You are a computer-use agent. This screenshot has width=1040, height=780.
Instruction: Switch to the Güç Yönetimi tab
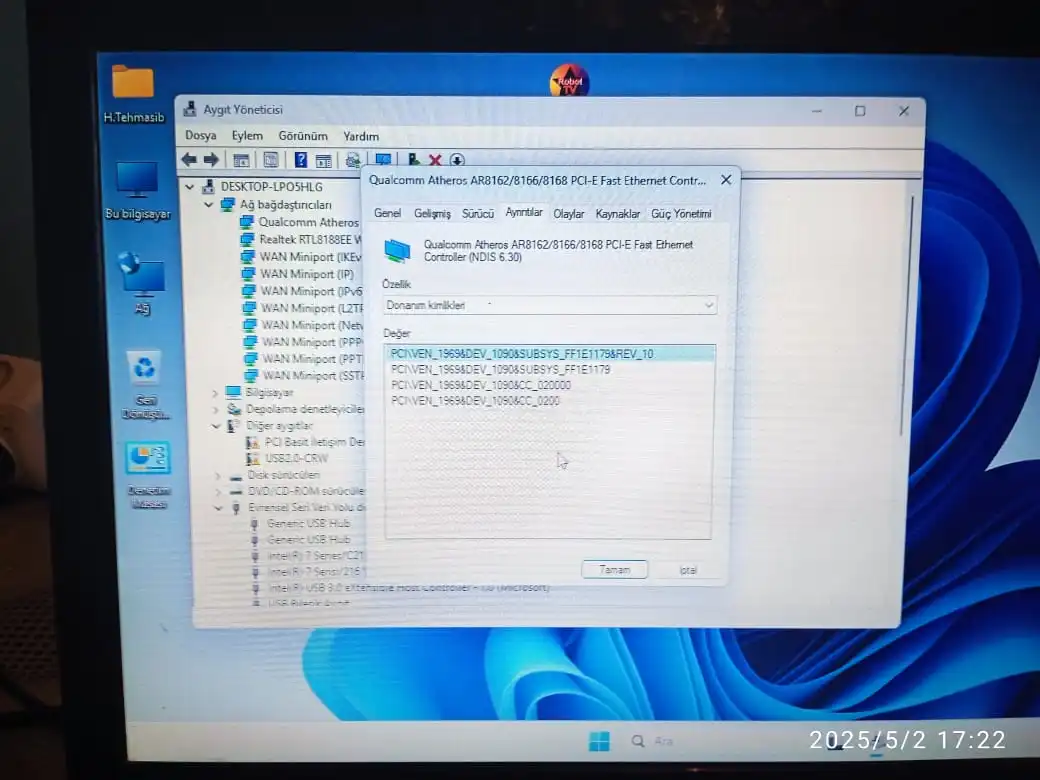tap(681, 214)
